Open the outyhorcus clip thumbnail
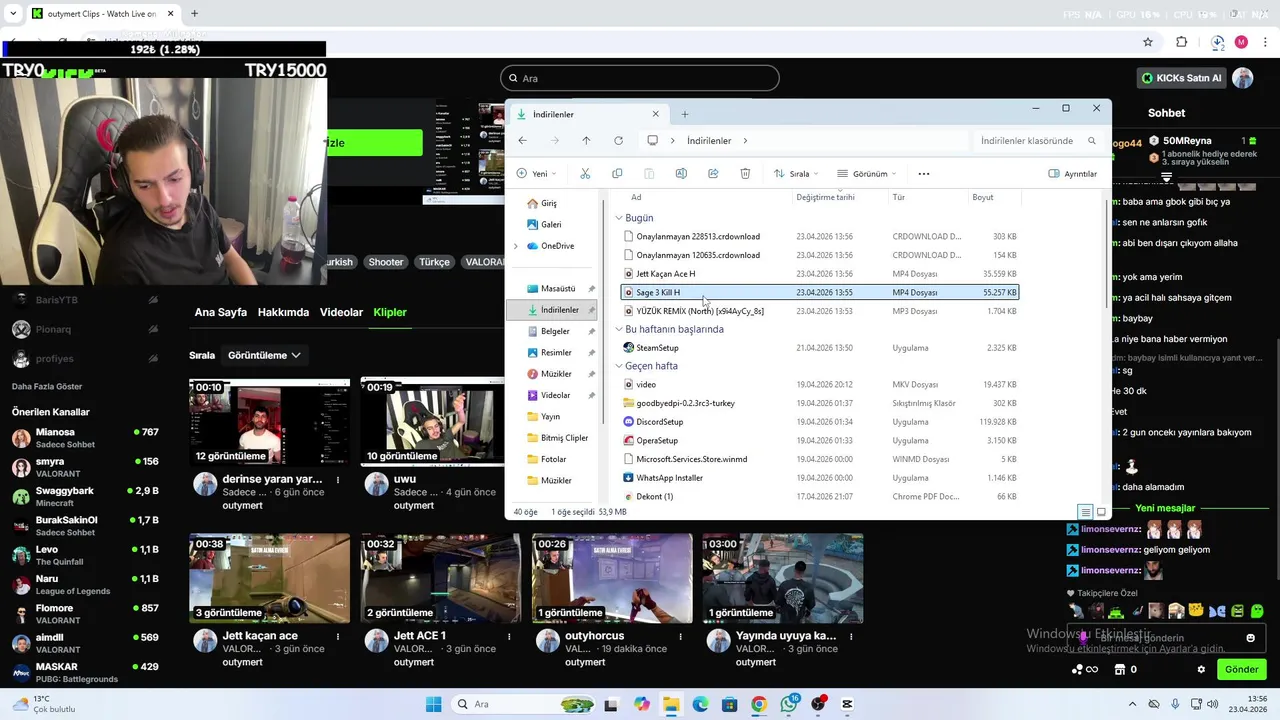Viewport: 1280px width, 720px height. point(612,578)
